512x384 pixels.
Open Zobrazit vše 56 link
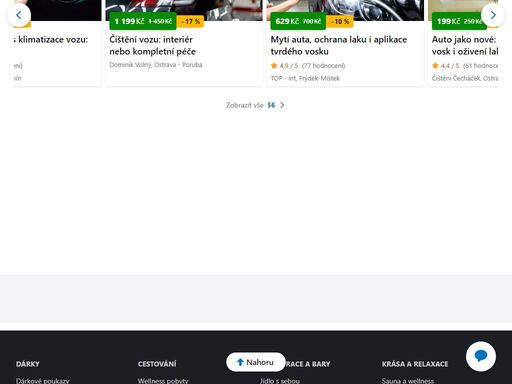[255, 105]
